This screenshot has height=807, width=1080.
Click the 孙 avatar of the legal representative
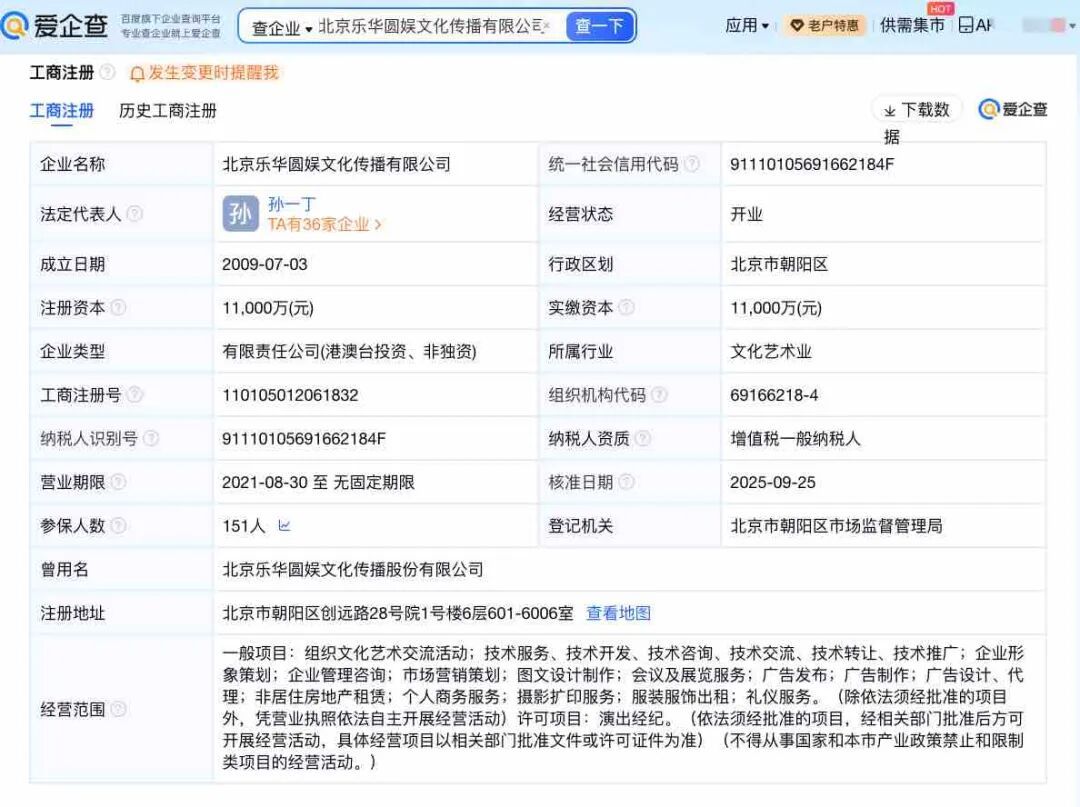click(240, 214)
